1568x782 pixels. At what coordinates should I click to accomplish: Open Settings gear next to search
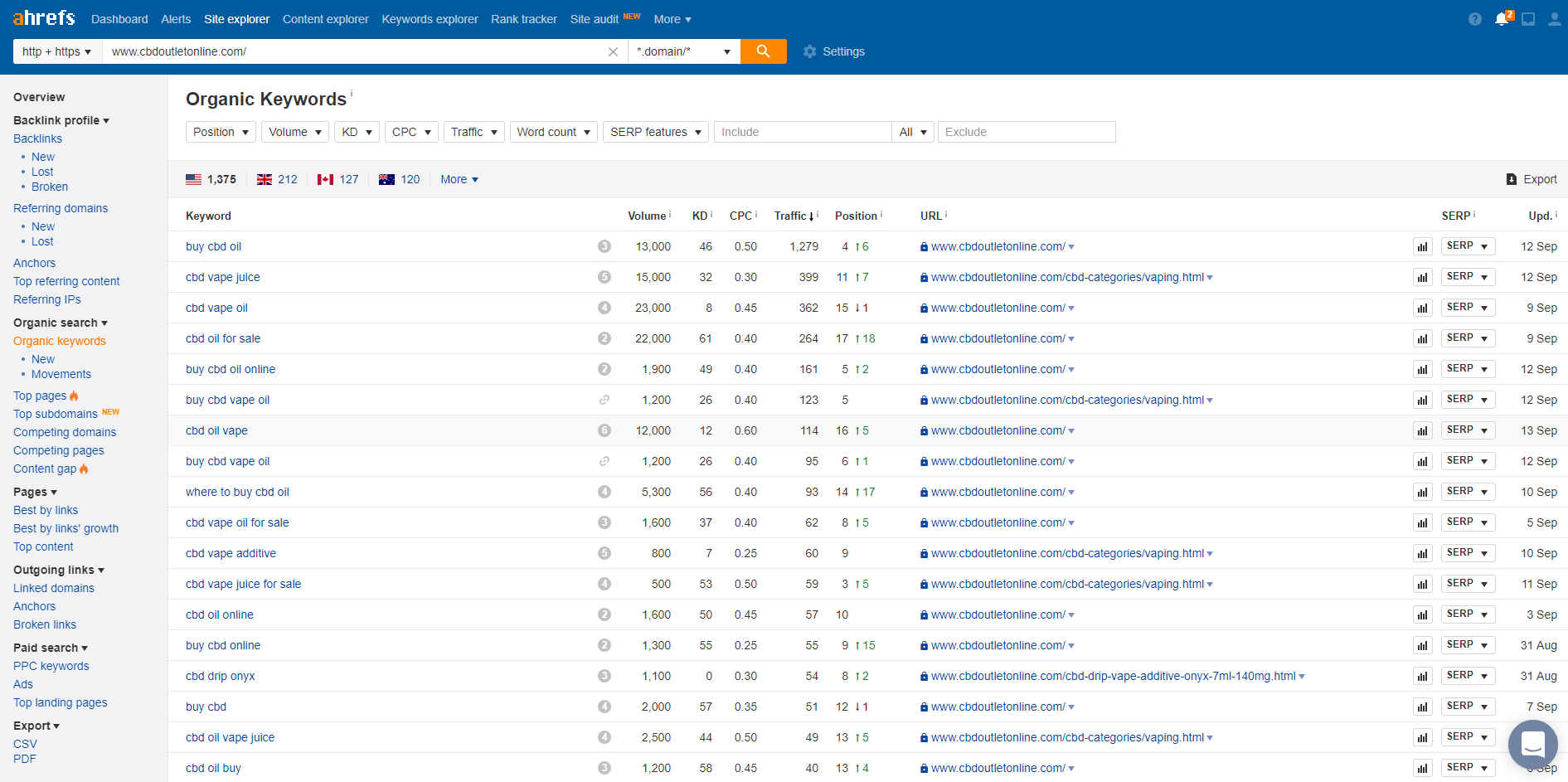(x=834, y=51)
